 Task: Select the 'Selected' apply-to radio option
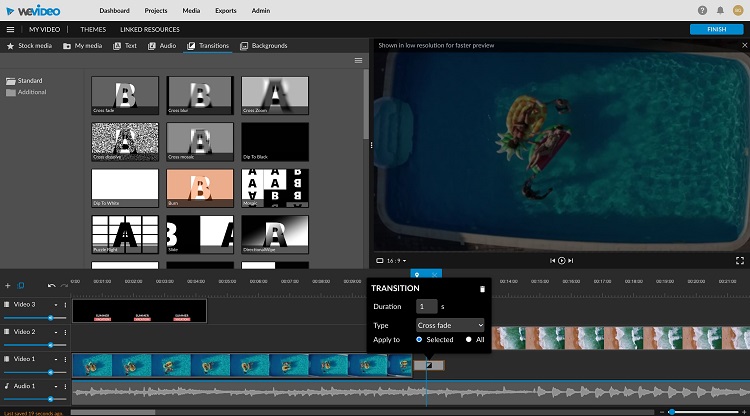[x=420, y=340]
